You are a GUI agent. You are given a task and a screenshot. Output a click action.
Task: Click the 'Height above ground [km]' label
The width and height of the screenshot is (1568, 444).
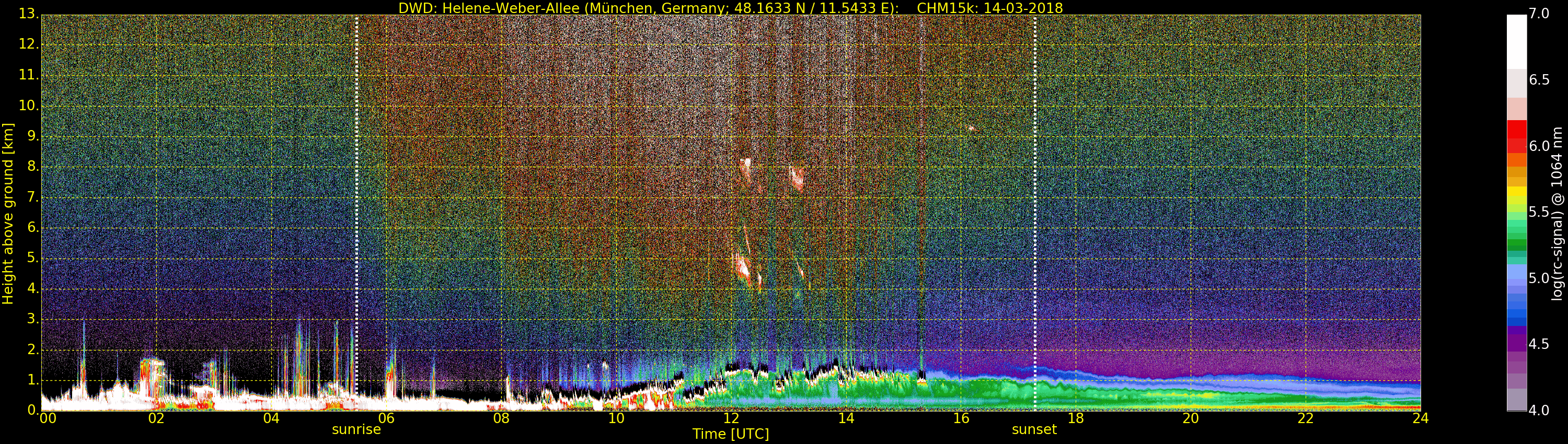point(8,214)
